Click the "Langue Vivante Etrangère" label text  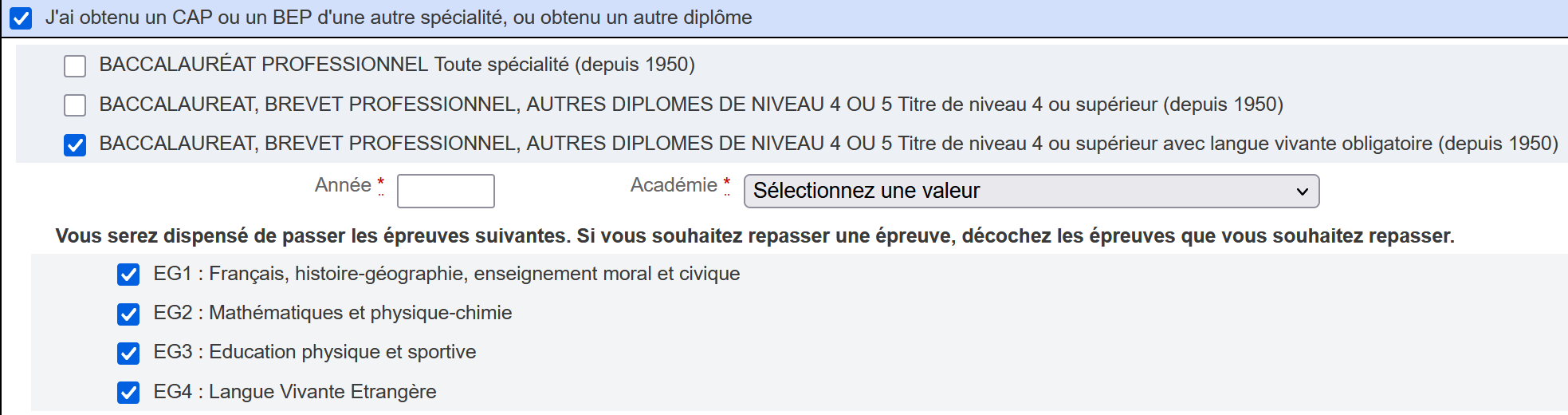[x=323, y=392]
